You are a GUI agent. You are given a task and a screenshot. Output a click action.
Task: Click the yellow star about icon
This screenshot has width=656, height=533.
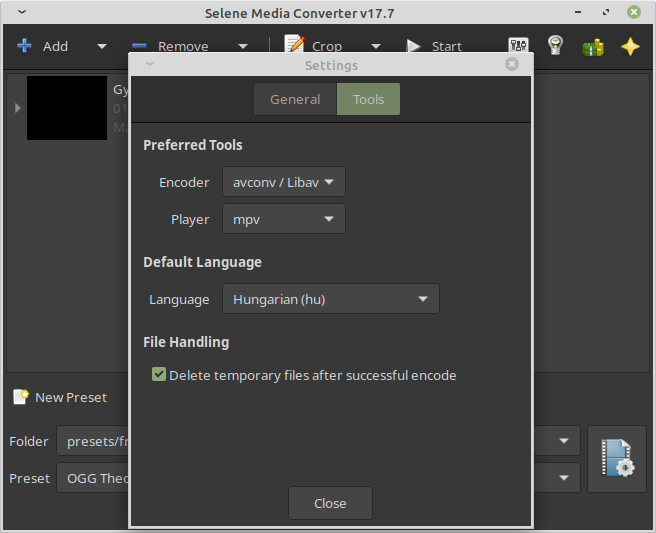630,46
